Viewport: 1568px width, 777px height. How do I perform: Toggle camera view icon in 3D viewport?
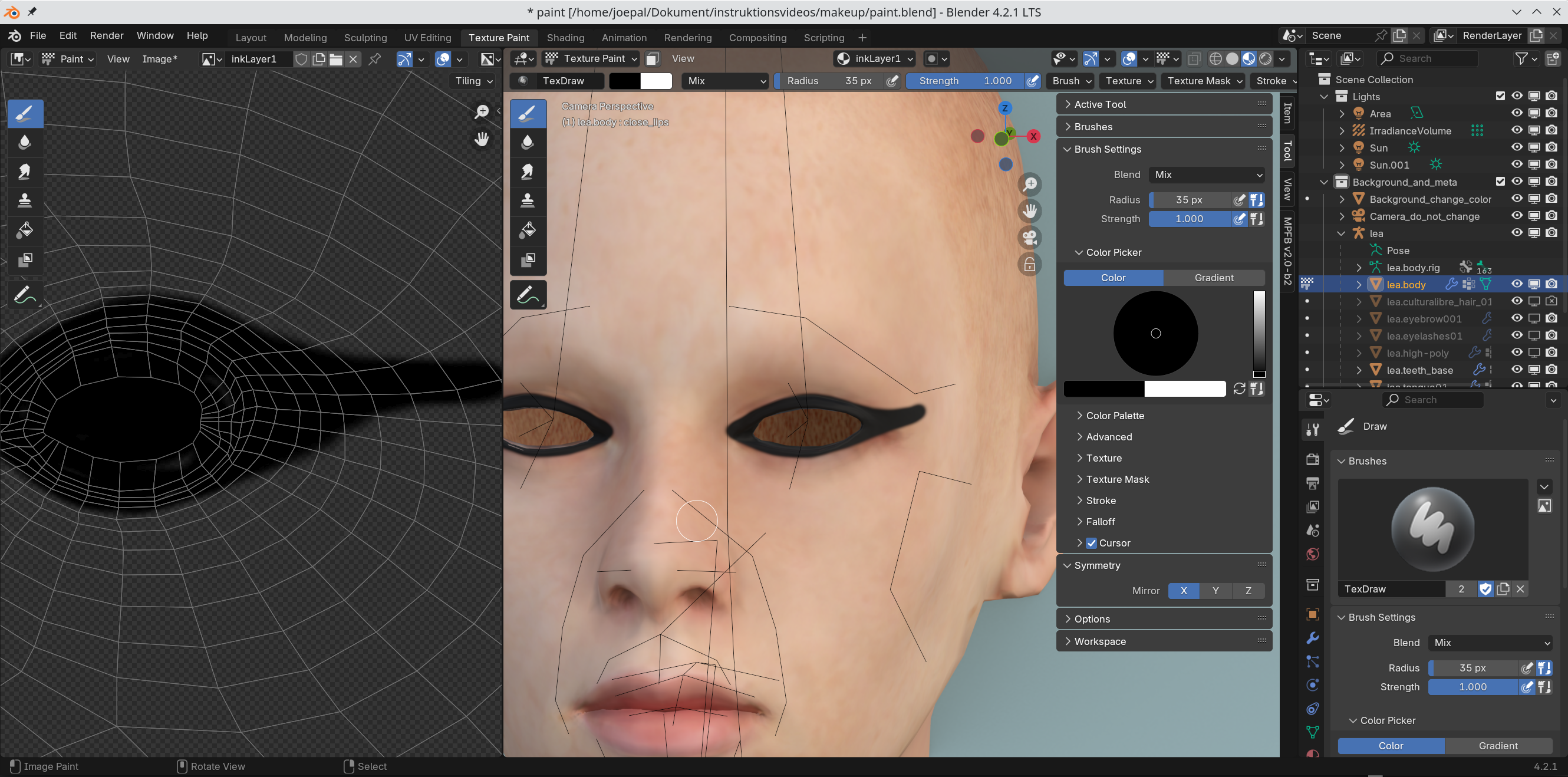click(1030, 238)
